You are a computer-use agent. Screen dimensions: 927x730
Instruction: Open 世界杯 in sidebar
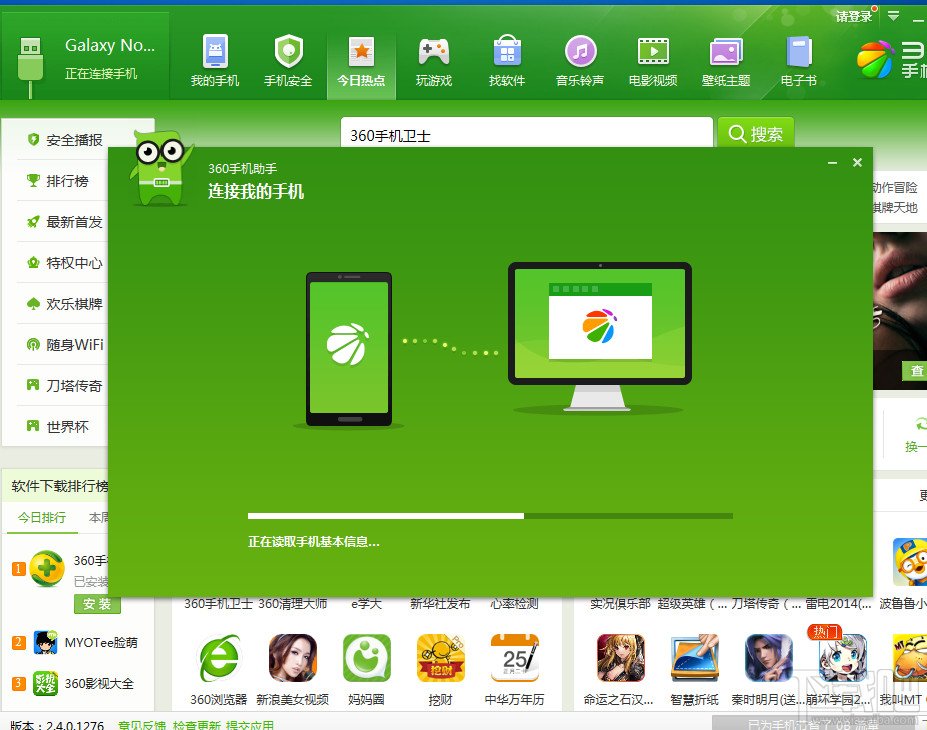(x=58, y=427)
